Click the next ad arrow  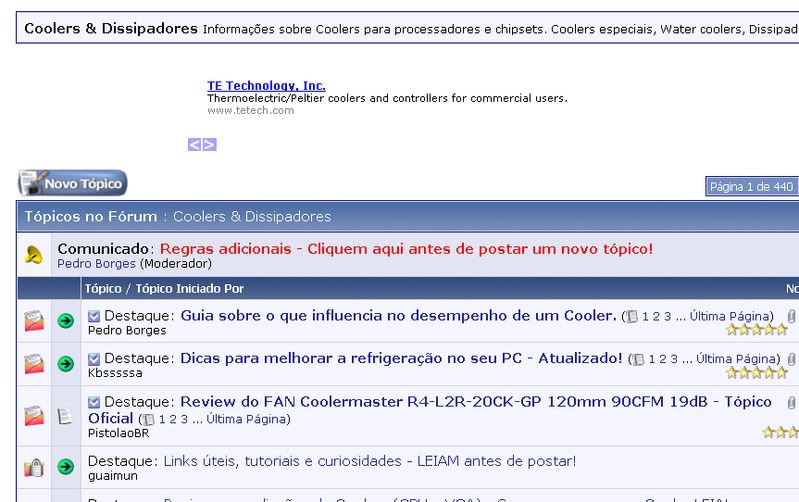pos(209,144)
